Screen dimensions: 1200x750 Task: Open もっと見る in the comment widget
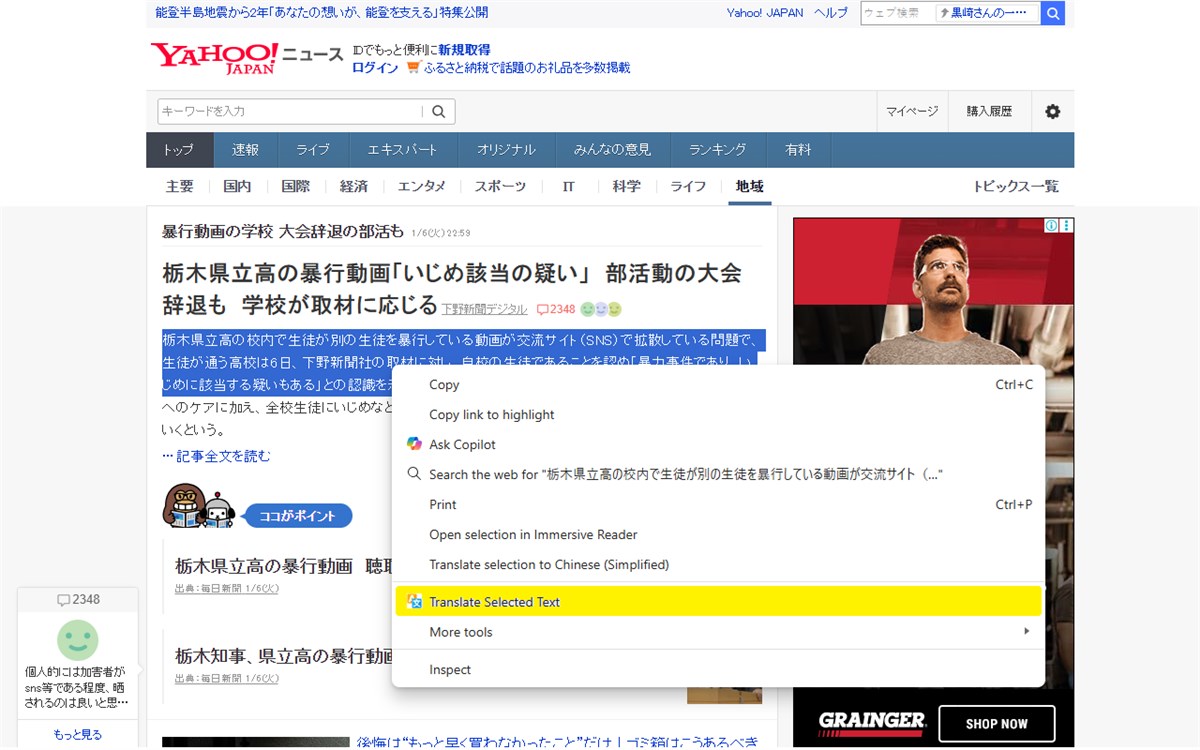(x=78, y=734)
